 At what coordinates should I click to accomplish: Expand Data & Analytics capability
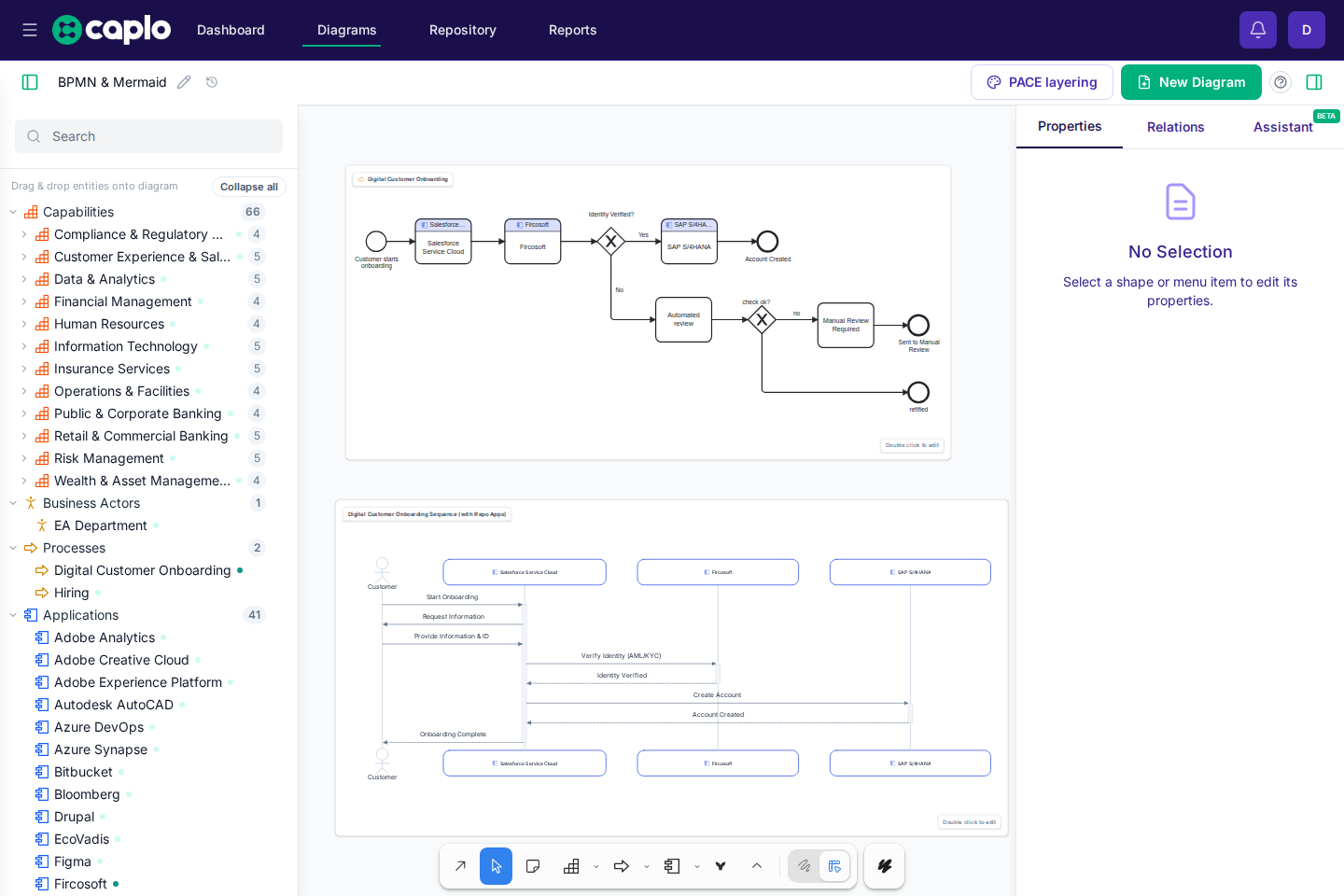click(x=24, y=279)
